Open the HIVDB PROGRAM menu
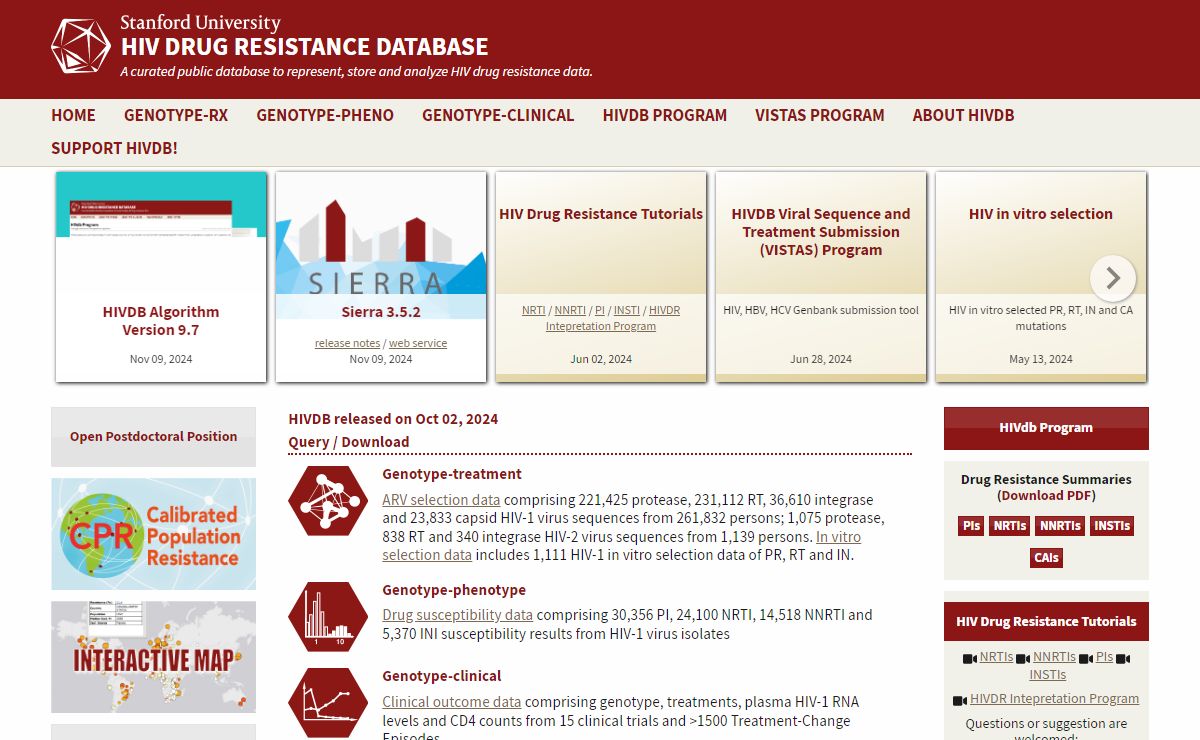The height and width of the screenshot is (740, 1200). [x=665, y=115]
